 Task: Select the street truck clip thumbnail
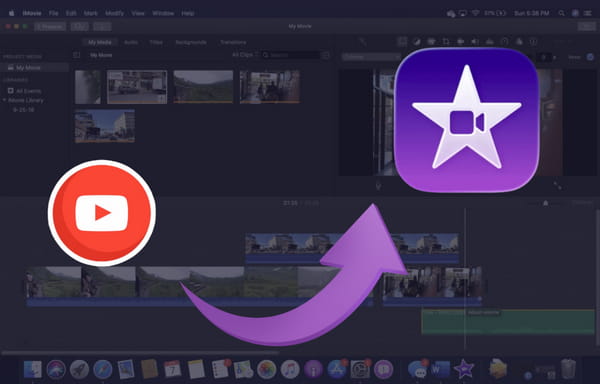pyautogui.click(x=137, y=87)
